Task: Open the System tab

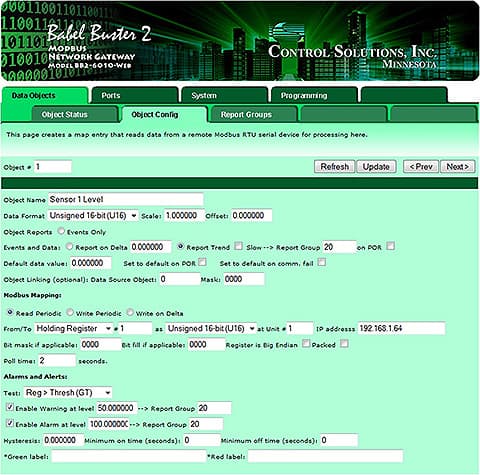Action: pyautogui.click(x=225, y=96)
